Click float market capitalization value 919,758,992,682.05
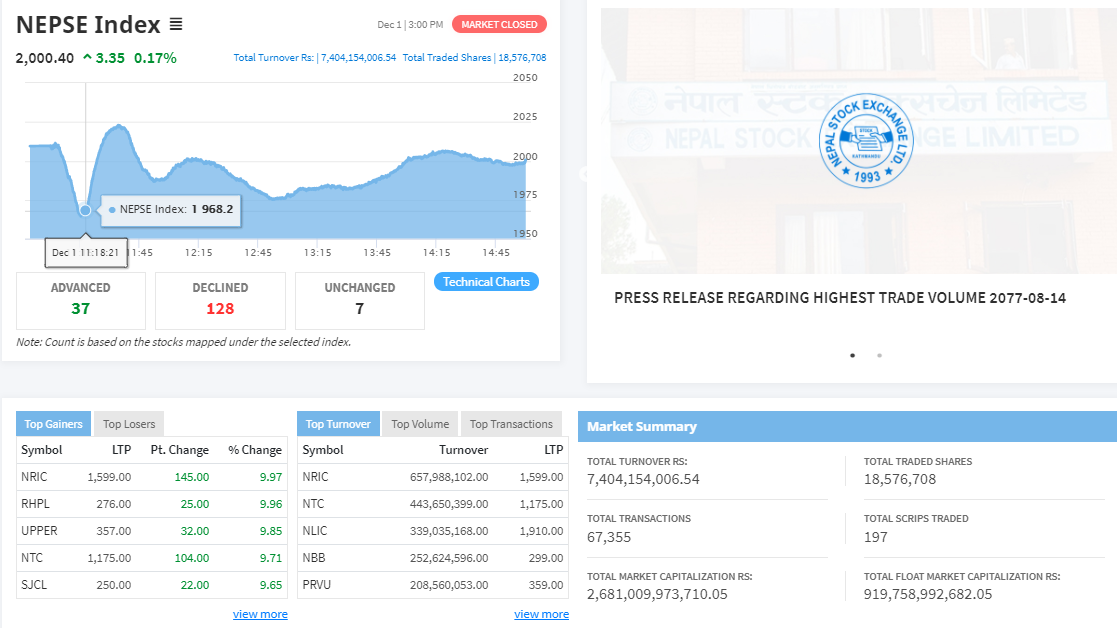Viewport: 1117px width, 628px height. pos(928,595)
